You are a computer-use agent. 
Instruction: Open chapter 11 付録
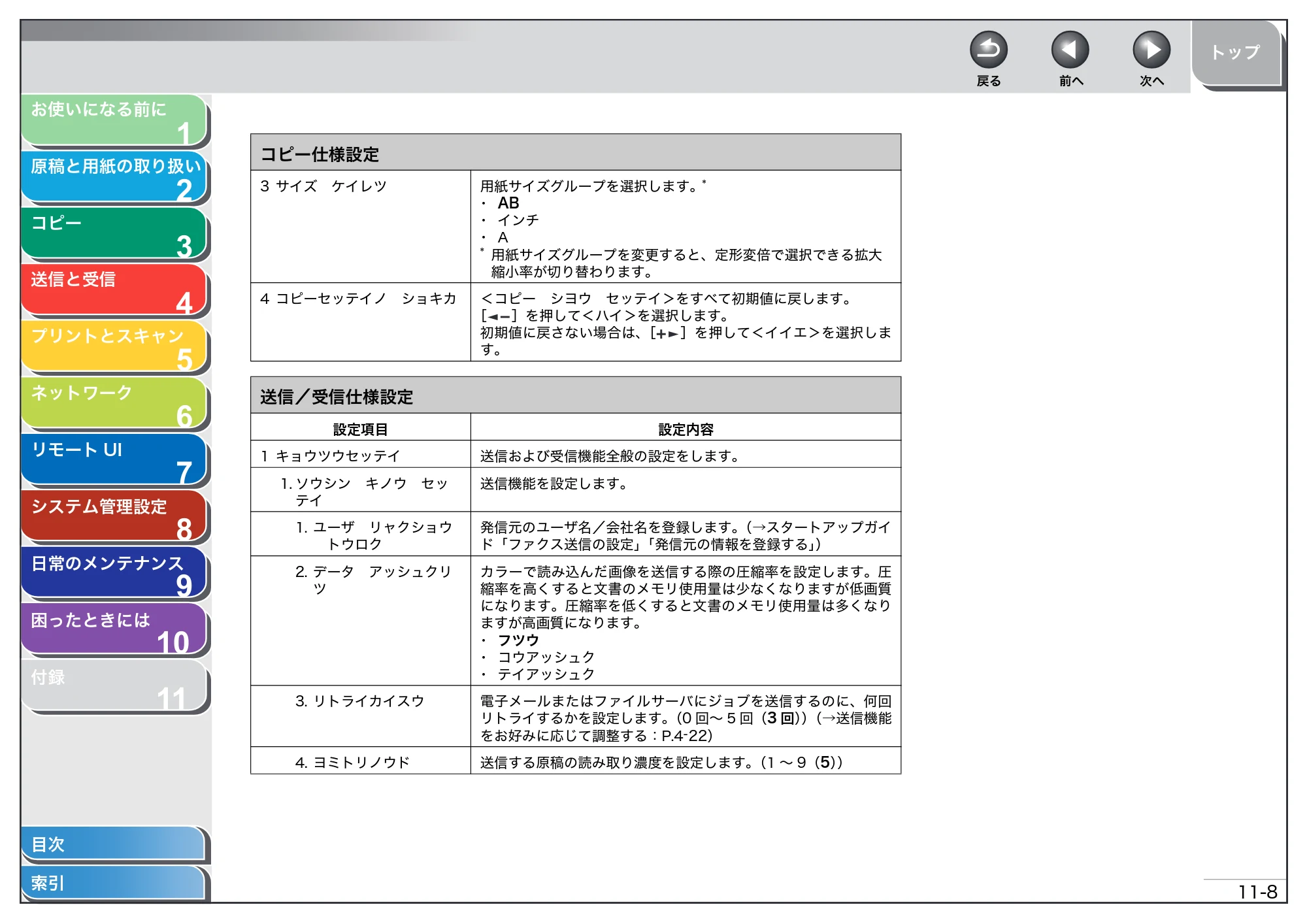[114, 686]
